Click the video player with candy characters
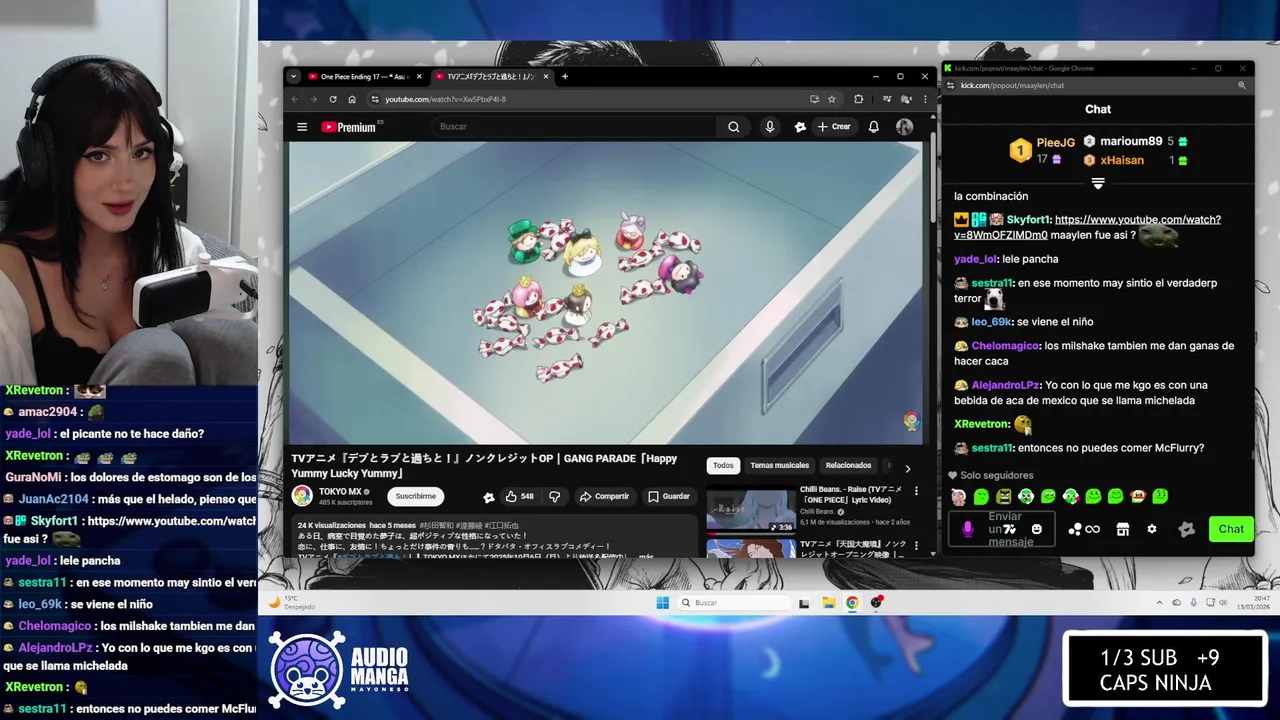 (605, 293)
